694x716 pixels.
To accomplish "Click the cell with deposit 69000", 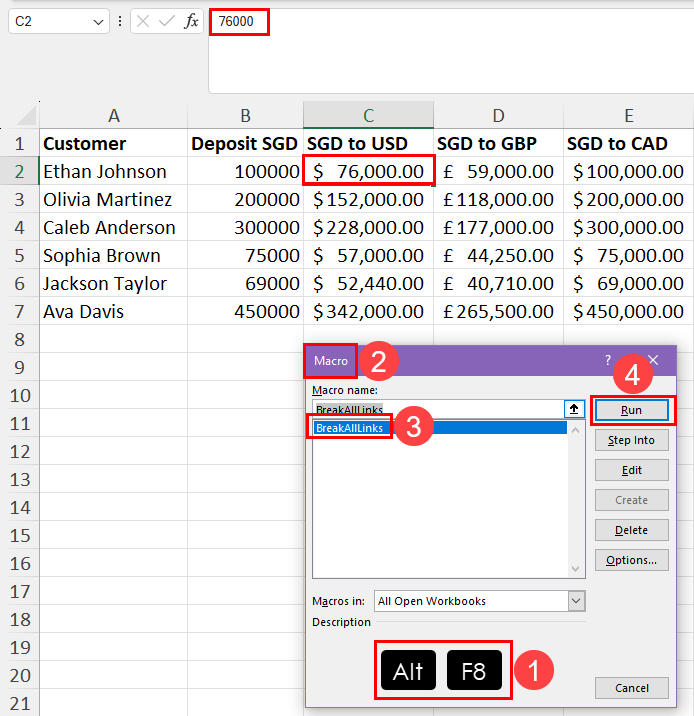I will pos(246,284).
